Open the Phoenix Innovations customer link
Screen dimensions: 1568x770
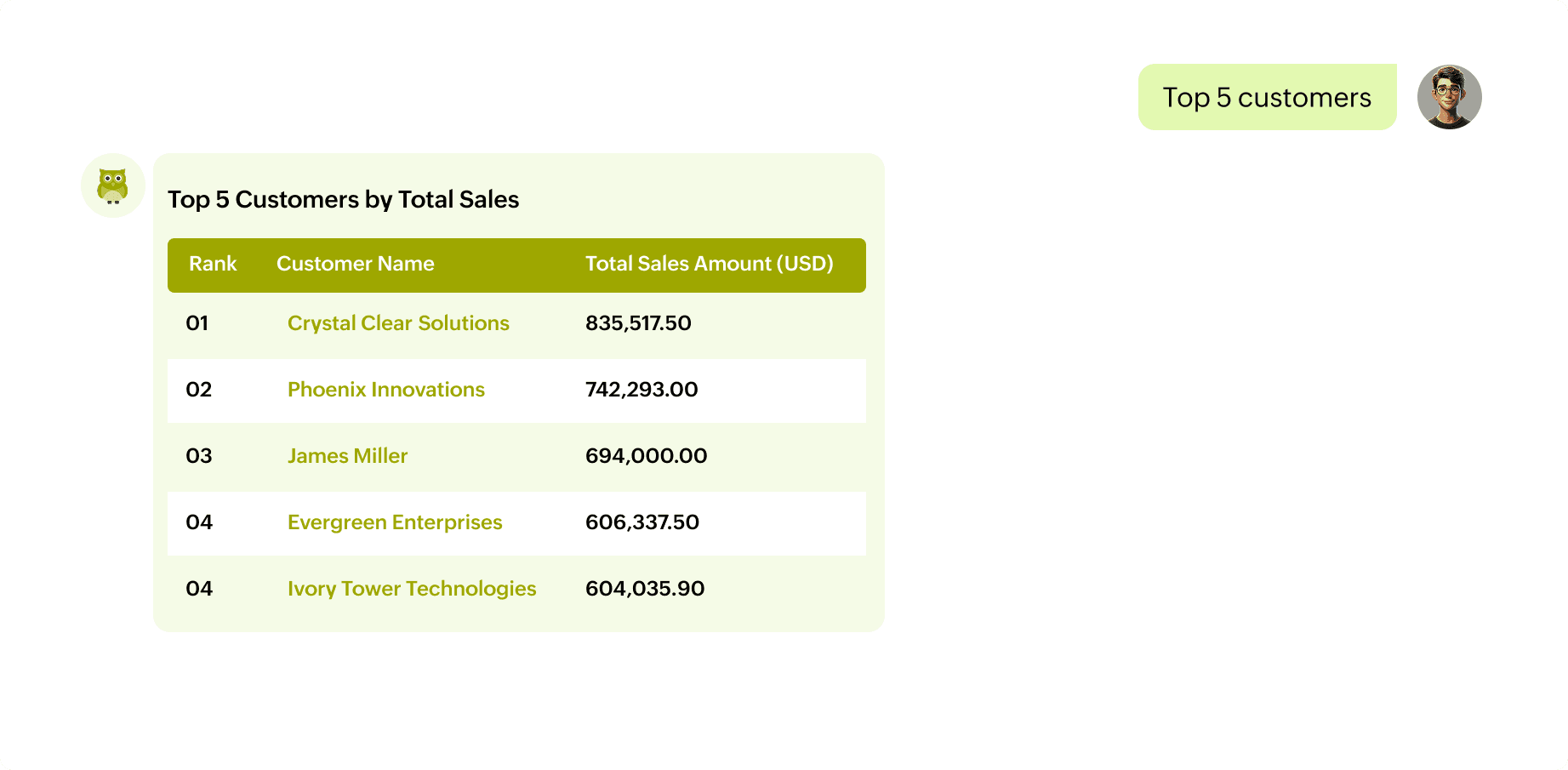click(x=385, y=390)
